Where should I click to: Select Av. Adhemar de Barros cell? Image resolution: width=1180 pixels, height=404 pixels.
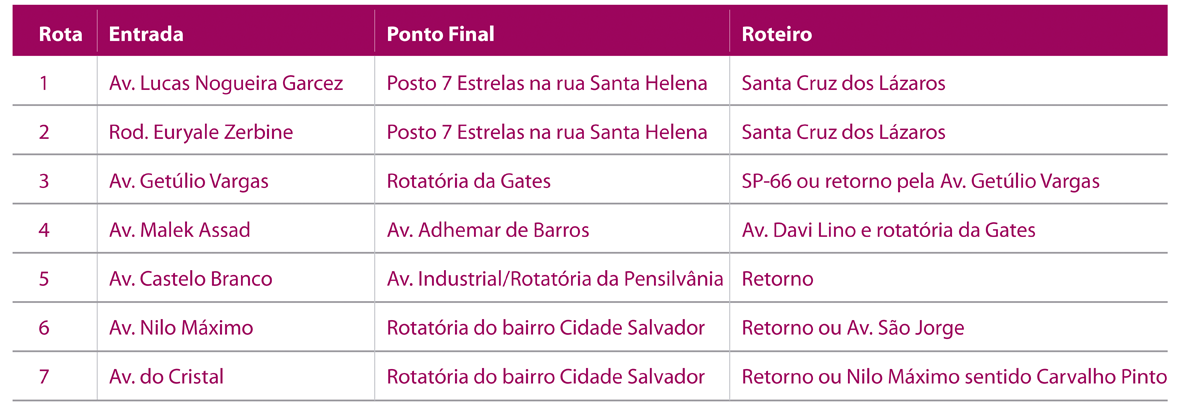(488, 229)
